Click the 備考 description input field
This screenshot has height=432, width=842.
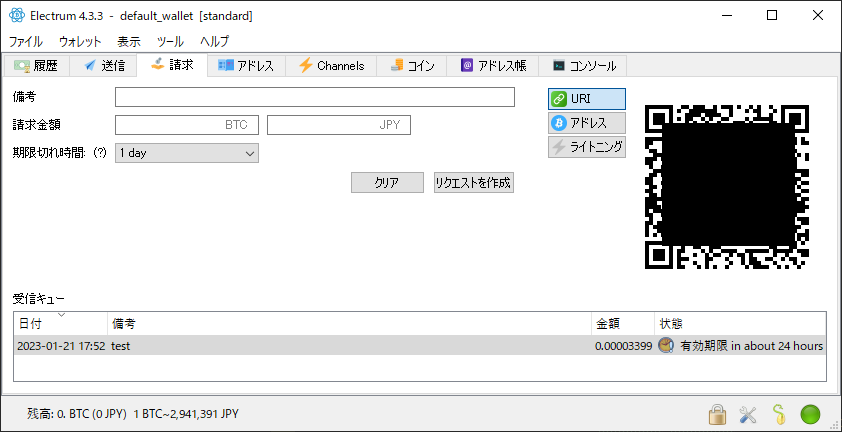pos(315,97)
